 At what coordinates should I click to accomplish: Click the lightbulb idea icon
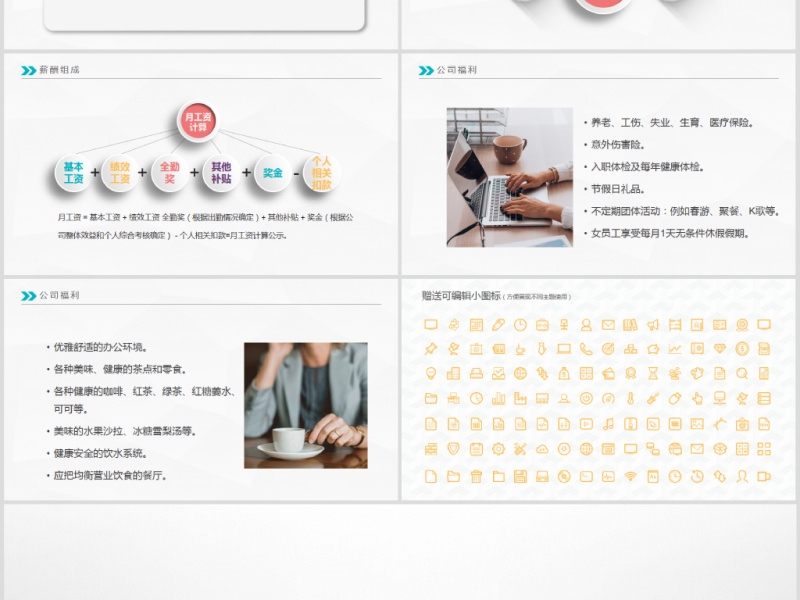pos(431,372)
